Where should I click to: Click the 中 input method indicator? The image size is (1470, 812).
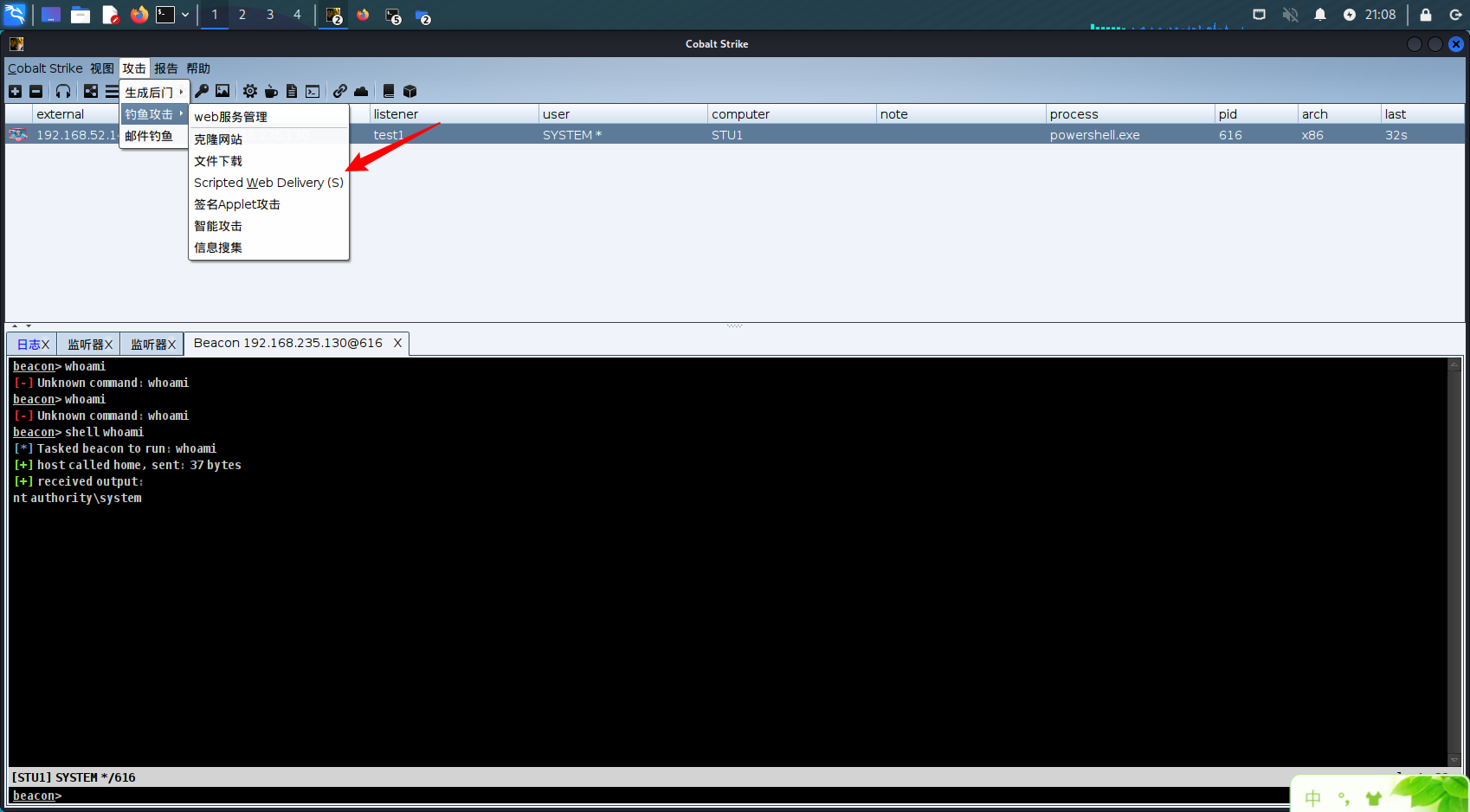coord(1313,797)
